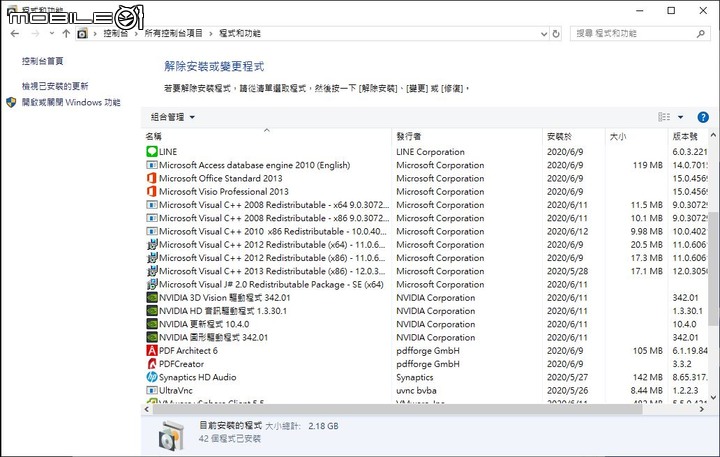Click pdfforge GmbH cell for PDFCreator
This screenshot has width=720, height=457.
[428, 364]
